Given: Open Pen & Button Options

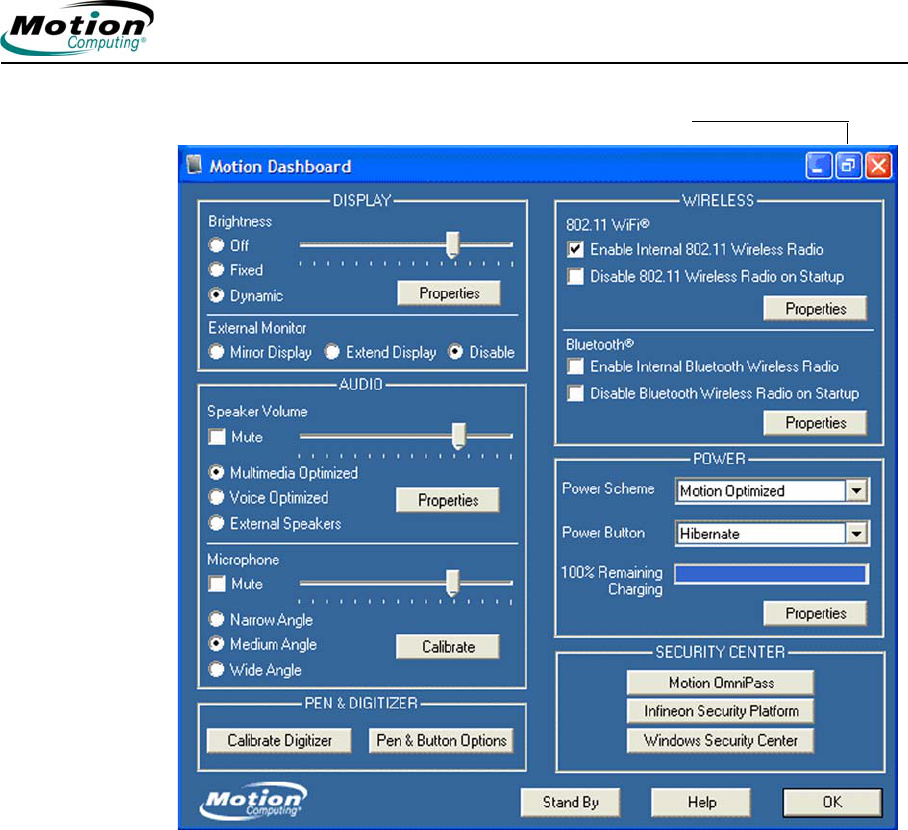Looking at the screenshot, I should pos(441,740).
